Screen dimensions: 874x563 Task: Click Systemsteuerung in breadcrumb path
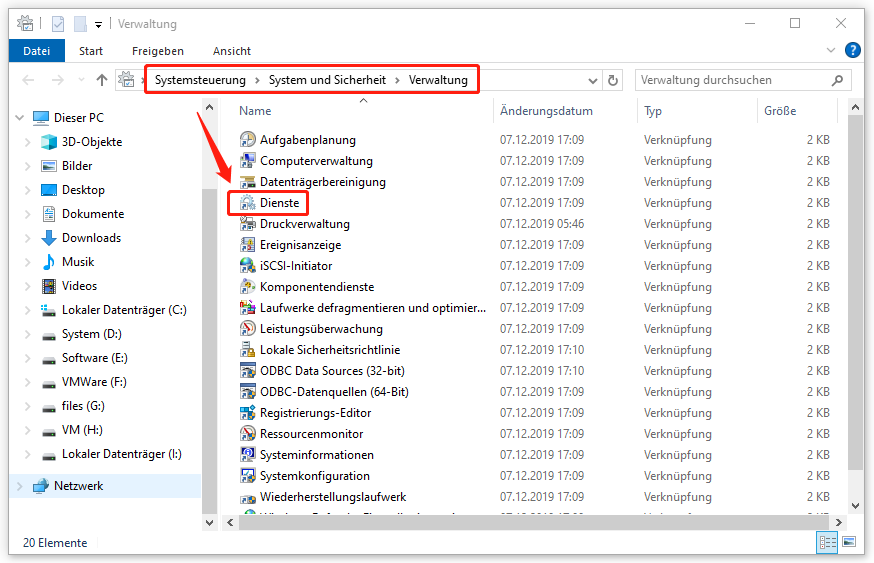[200, 80]
